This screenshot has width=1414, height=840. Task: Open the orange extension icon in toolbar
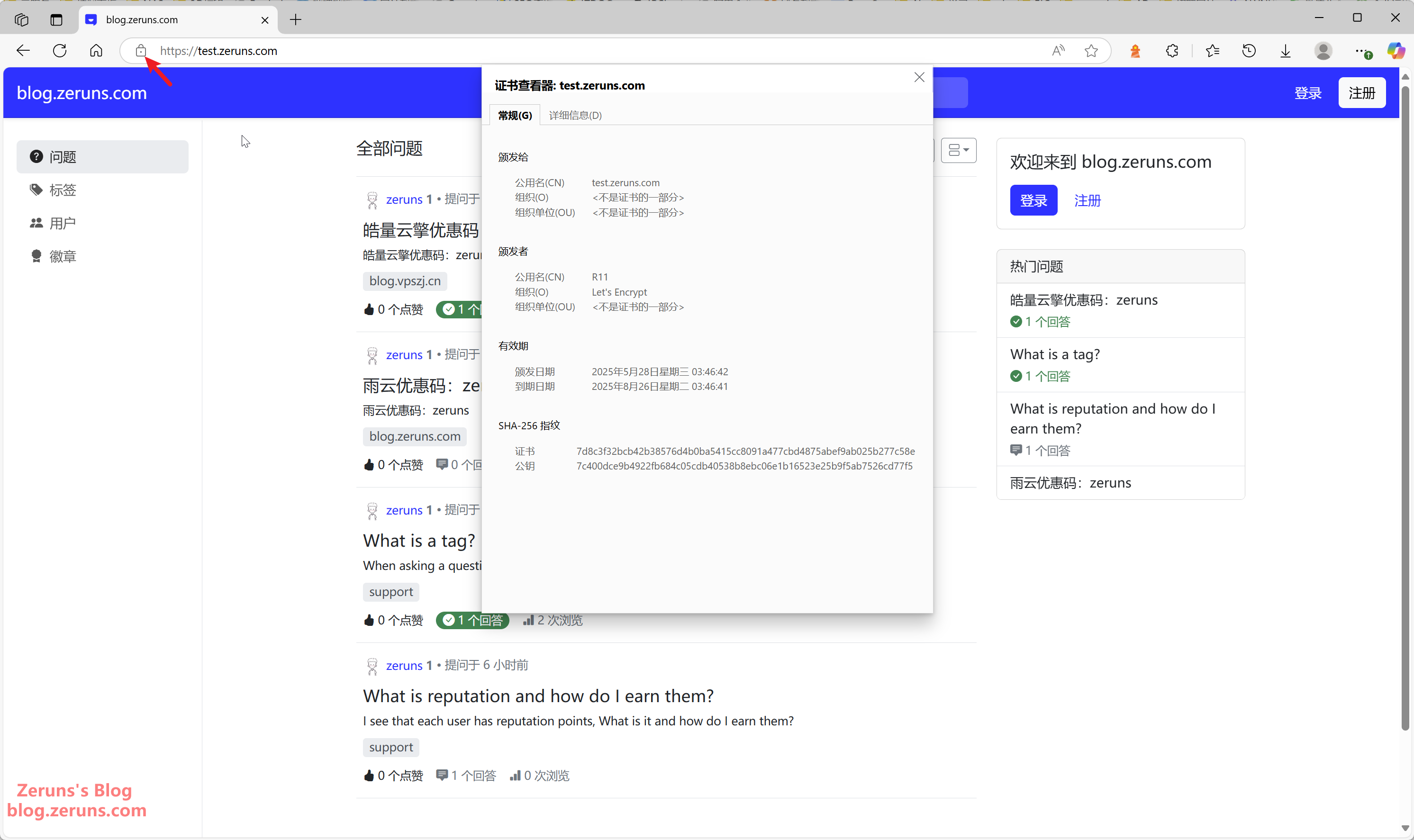[1135, 51]
